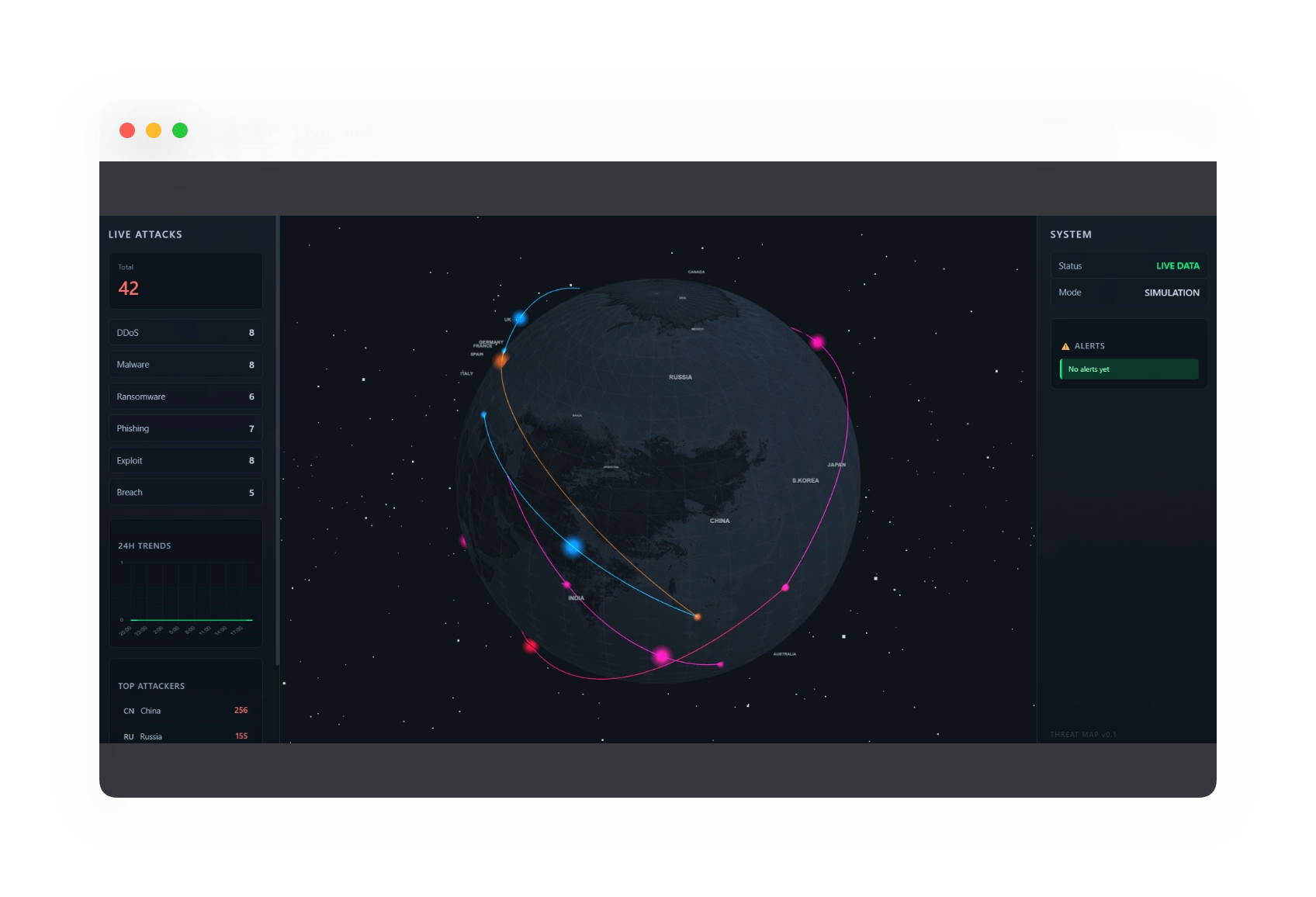Viewport: 1316px width, 897px height.
Task: Select the LIVE ATTACKS panel header
Action: (x=145, y=234)
